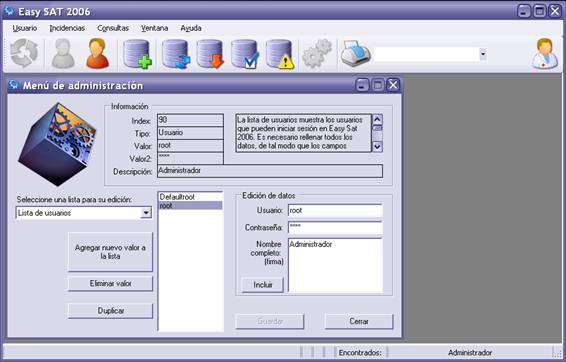Click the doctor avatar icon at toolbar right
This screenshot has width=566, height=362.
click(x=544, y=54)
